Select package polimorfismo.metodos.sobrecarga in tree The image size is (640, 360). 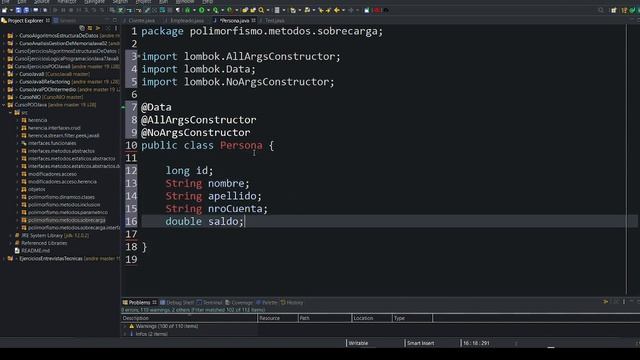coord(67,220)
